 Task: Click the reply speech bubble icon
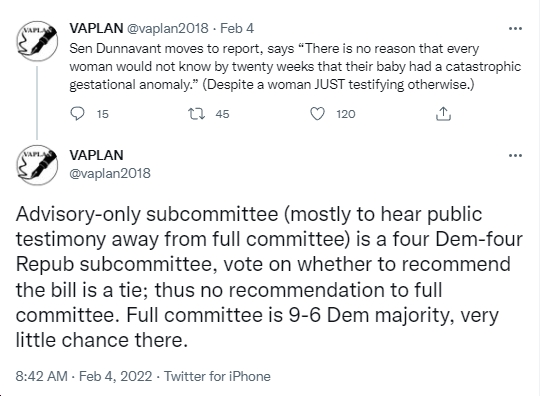pyautogui.click(x=77, y=114)
